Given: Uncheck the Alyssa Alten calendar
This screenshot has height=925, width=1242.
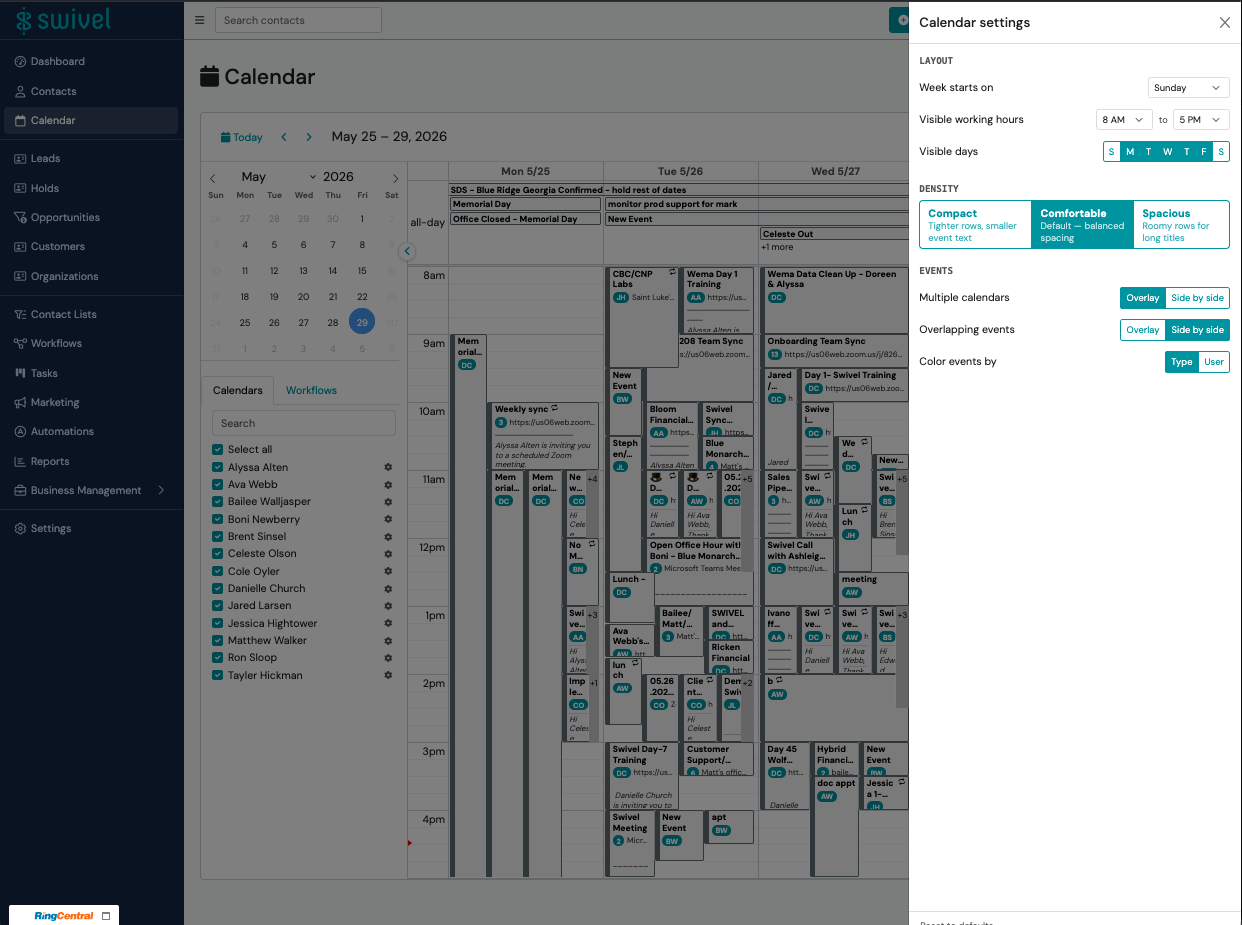Looking at the screenshot, I should tap(217, 467).
